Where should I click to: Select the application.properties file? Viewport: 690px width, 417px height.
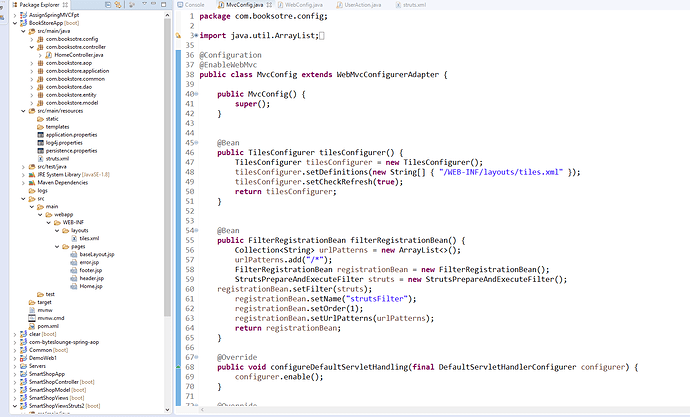point(71,134)
